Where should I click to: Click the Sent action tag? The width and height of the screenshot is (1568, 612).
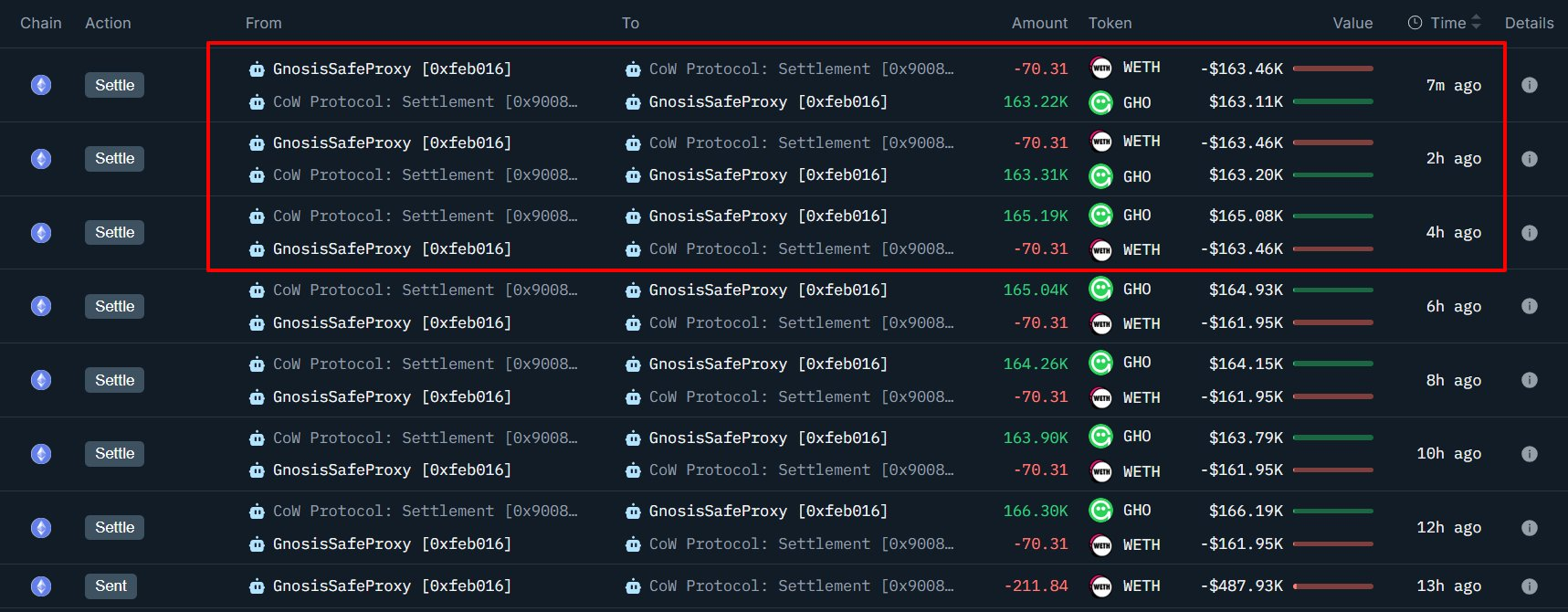(110, 586)
